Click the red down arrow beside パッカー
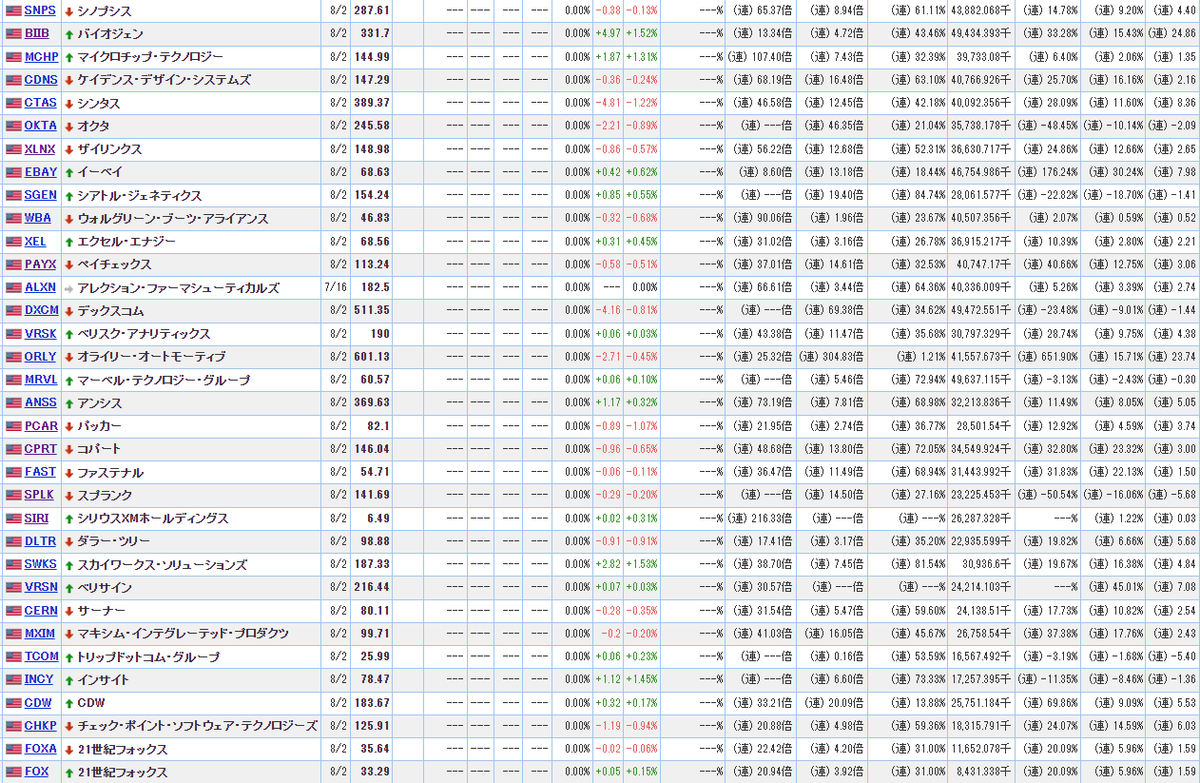1200x783 pixels. pyautogui.click(x=69, y=426)
